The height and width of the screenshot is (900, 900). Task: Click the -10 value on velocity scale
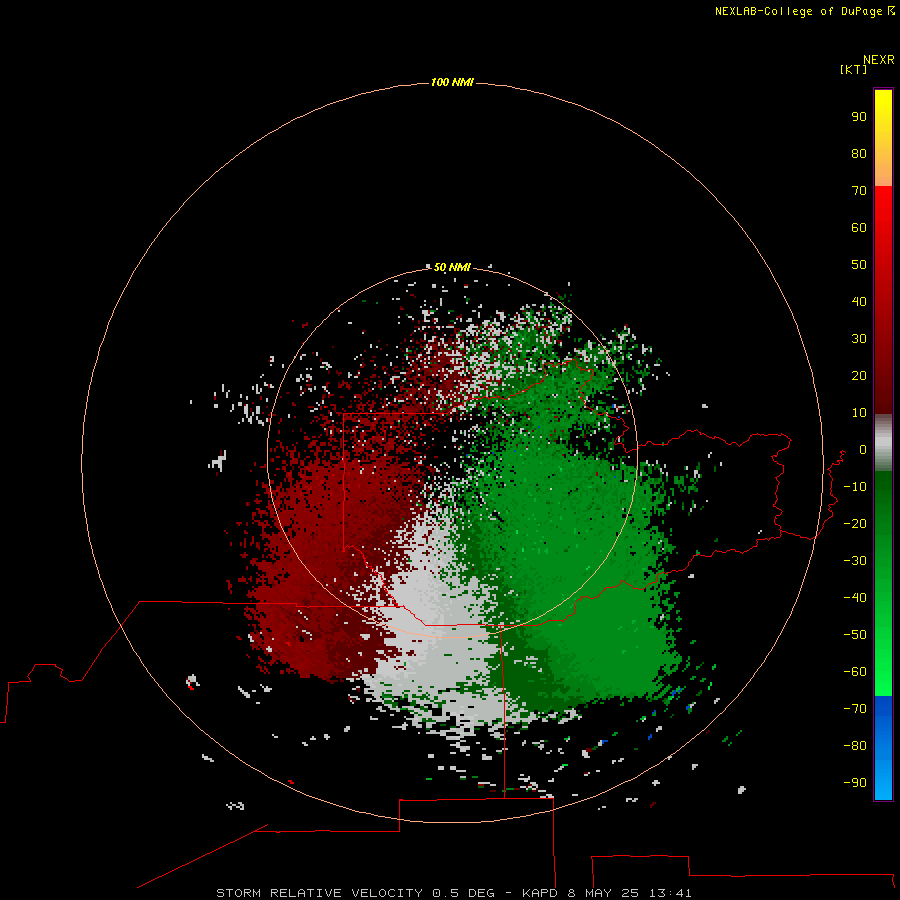point(855,487)
